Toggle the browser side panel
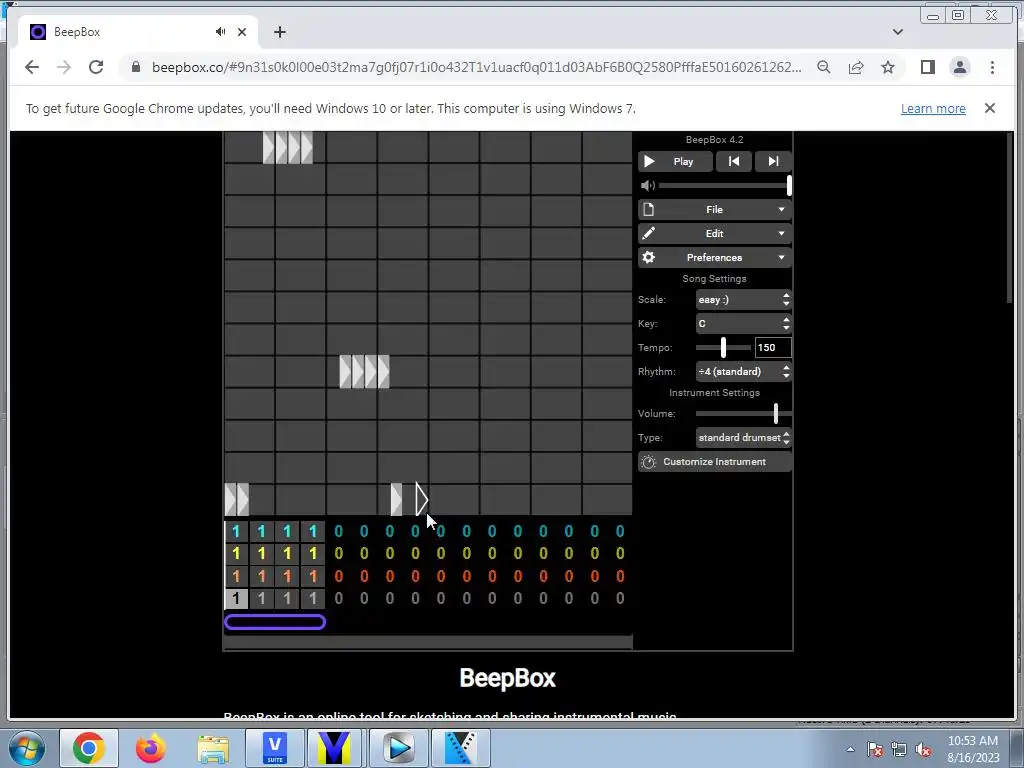The width and height of the screenshot is (1024, 768). pyautogui.click(x=927, y=67)
